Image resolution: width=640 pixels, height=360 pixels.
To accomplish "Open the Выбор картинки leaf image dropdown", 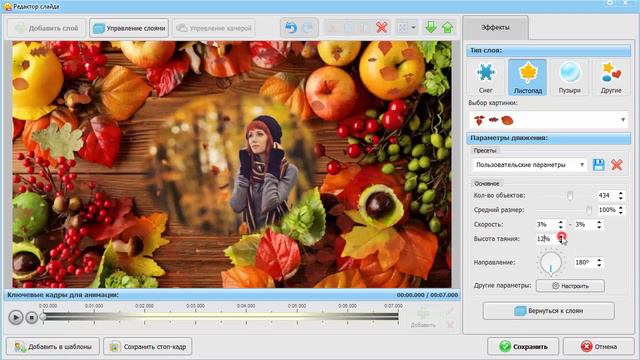I will (548, 120).
